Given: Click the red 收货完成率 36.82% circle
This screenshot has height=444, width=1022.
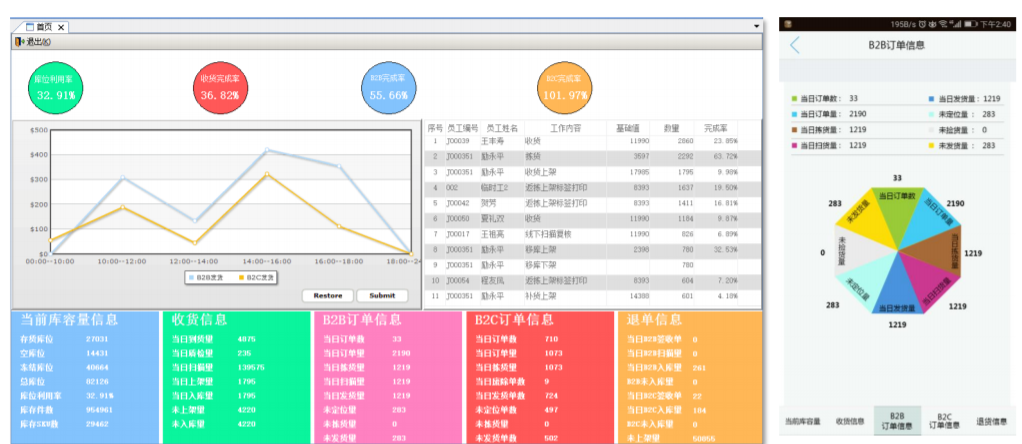Looking at the screenshot, I should coord(220,88).
